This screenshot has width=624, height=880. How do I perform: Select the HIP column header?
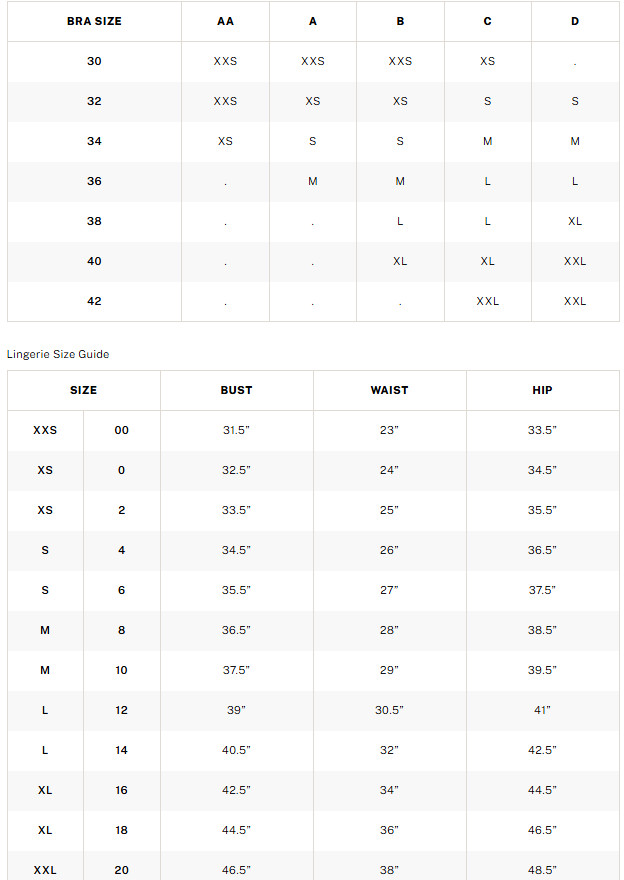click(542, 390)
